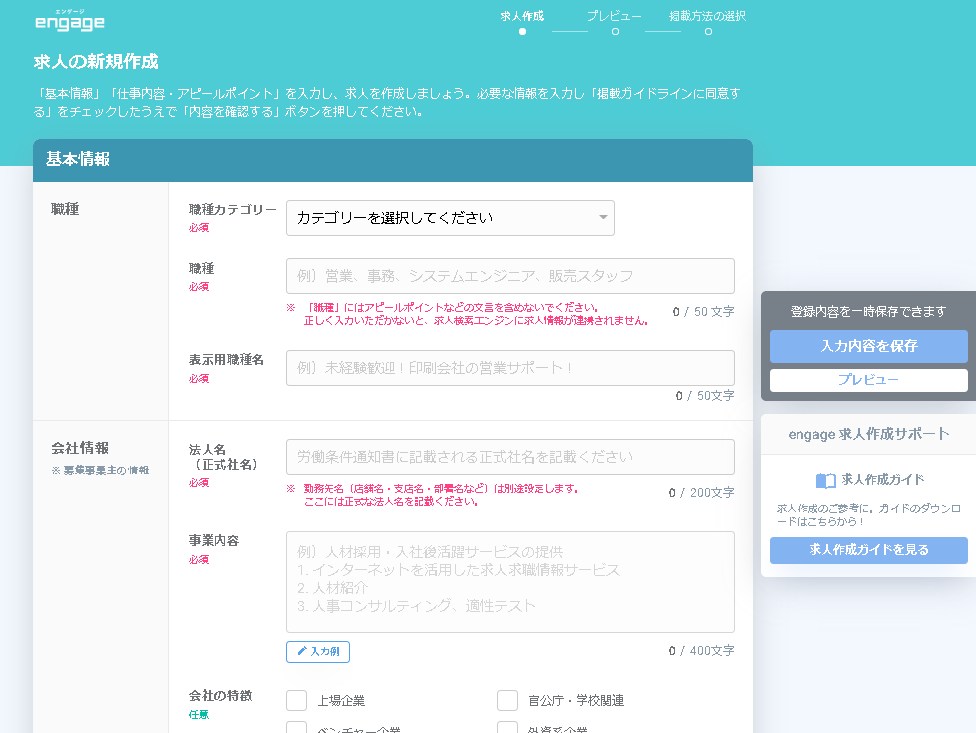Click the engage logo
The image size is (976, 733).
(x=70, y=21)
